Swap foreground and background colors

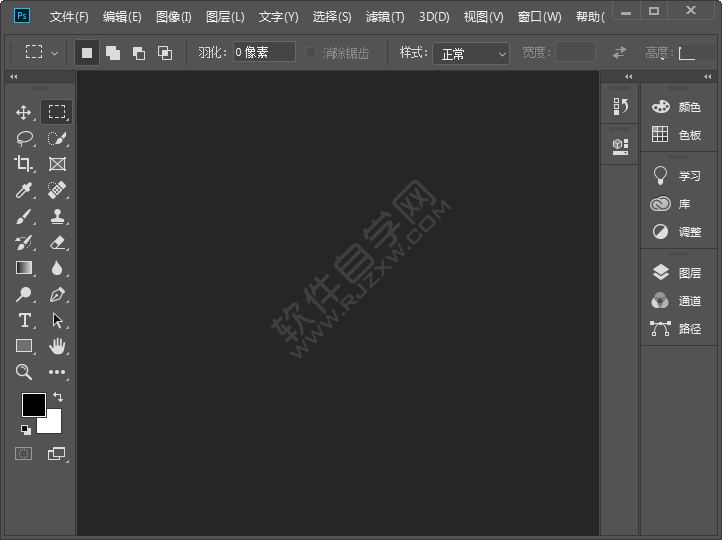[x=58, y=397]
